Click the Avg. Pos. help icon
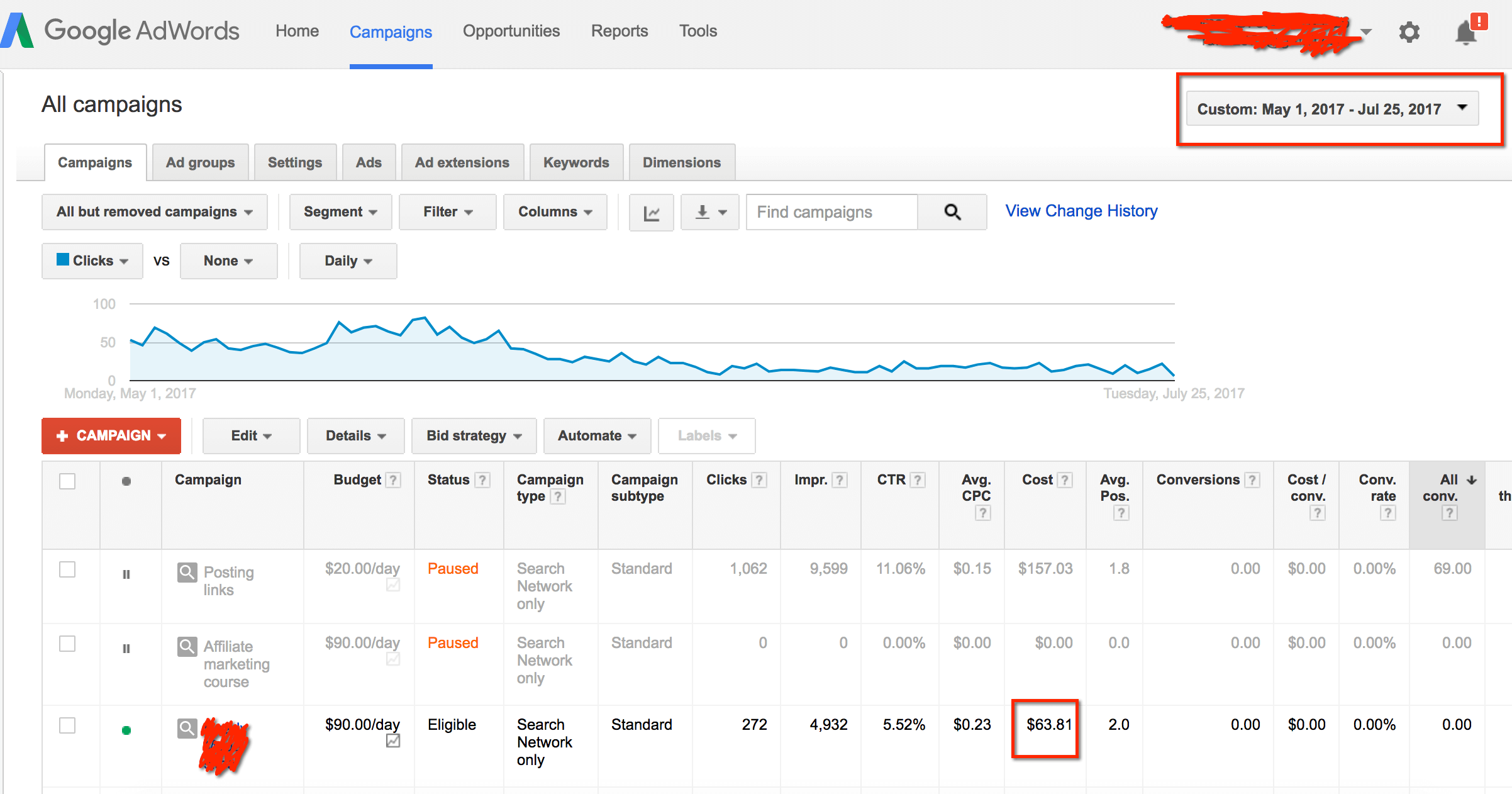The image size is (1512, 794). pos(1121,513)
